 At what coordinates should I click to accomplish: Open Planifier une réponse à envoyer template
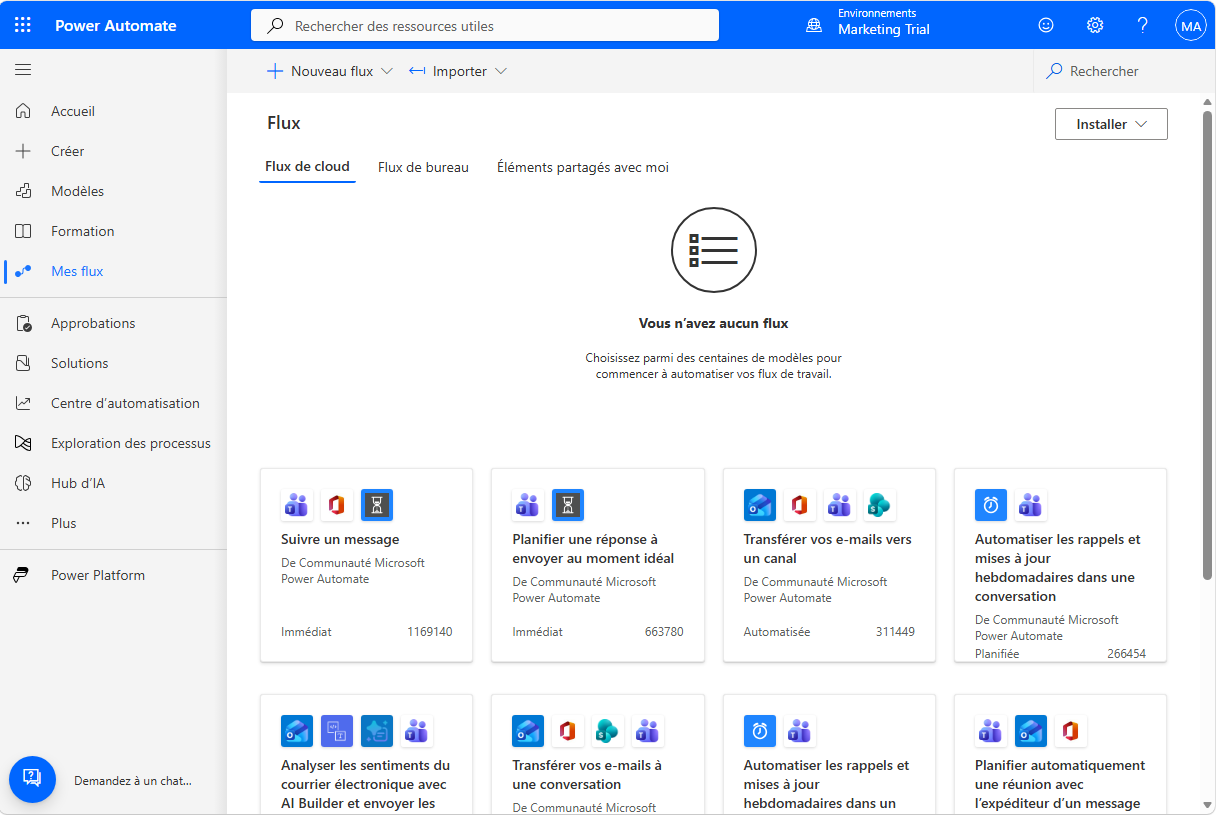point(598,565)
